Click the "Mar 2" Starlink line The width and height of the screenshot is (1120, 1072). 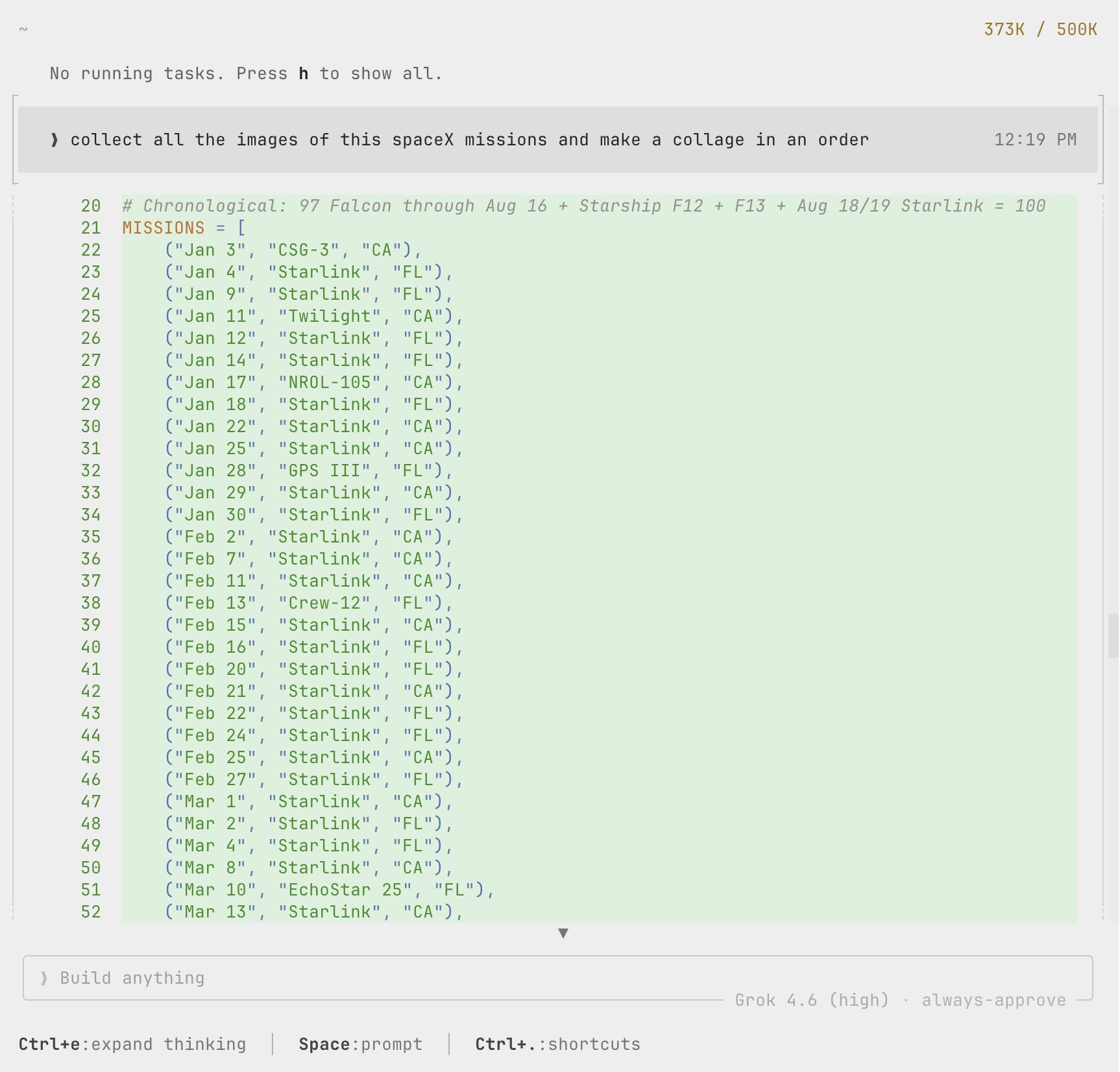pos(309,823)
